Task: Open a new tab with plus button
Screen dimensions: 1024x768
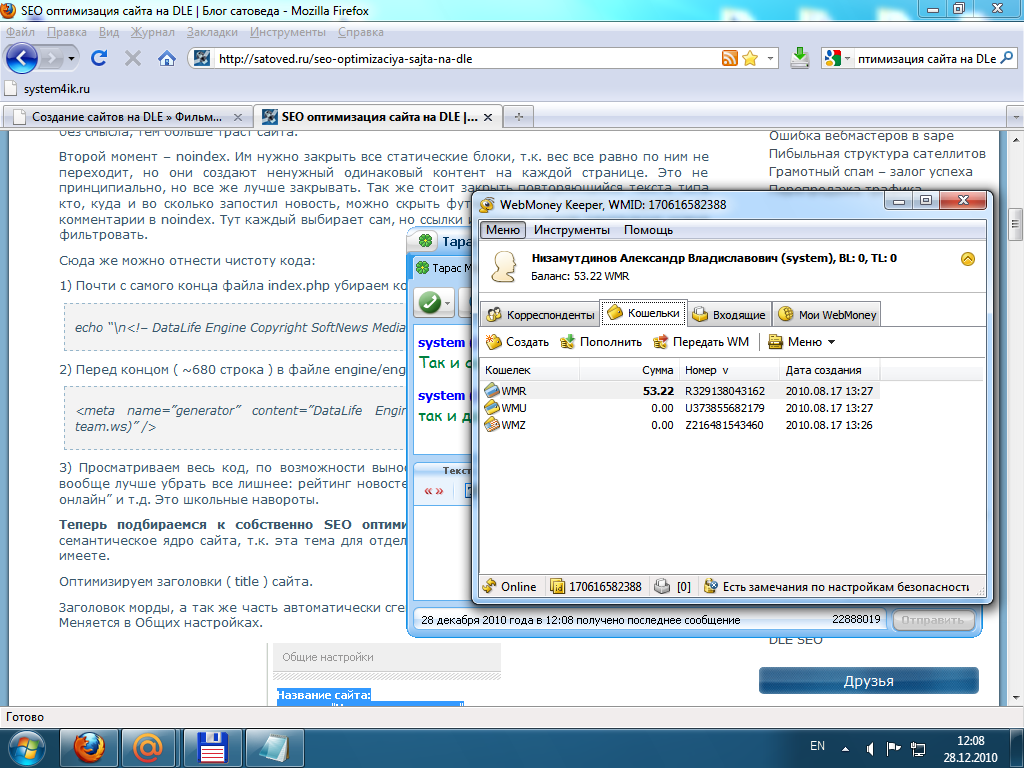Action: 519,117
